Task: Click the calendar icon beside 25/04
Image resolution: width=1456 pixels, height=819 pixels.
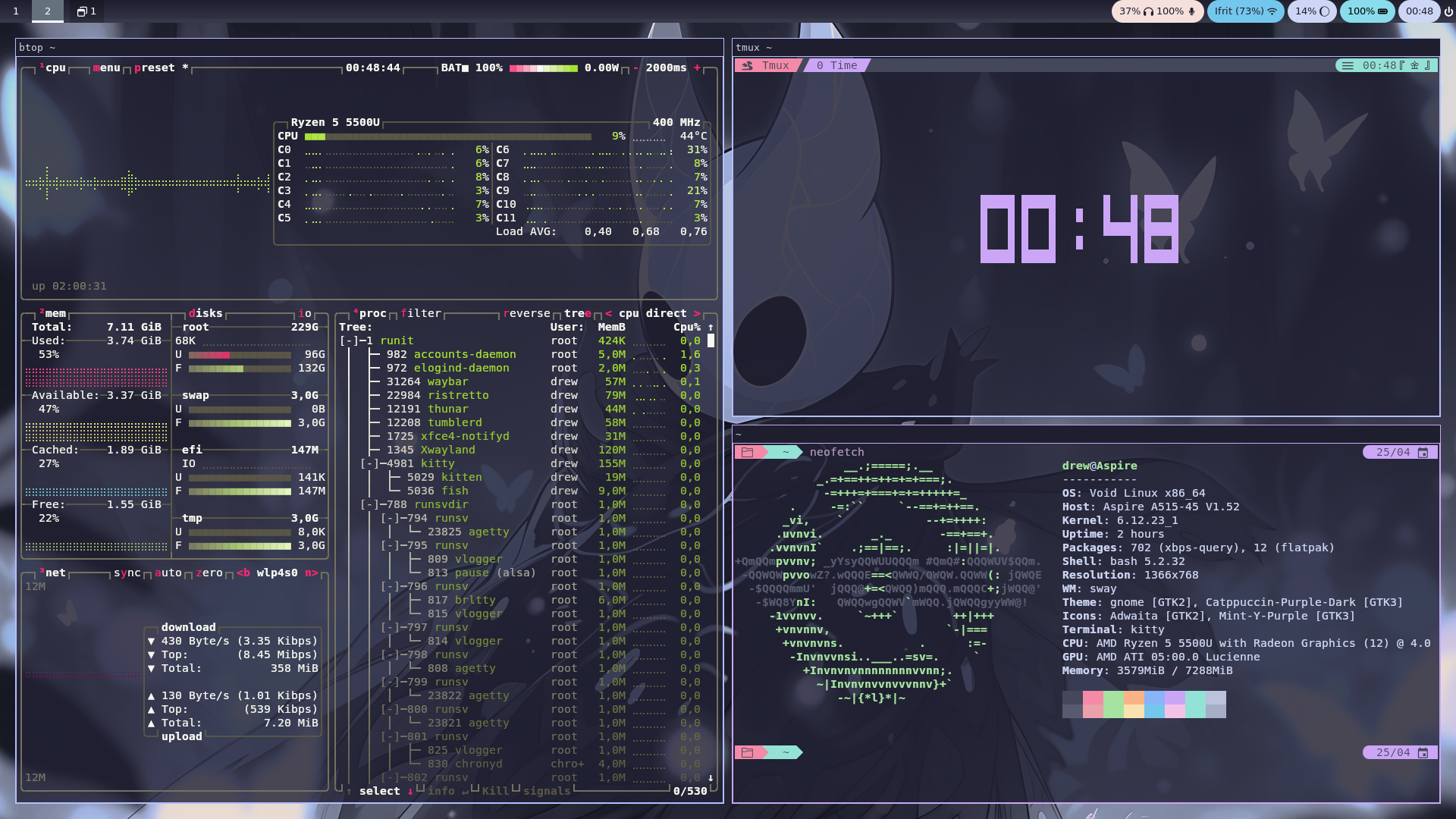Action: pyautogui.click(x=1423, y=452)
